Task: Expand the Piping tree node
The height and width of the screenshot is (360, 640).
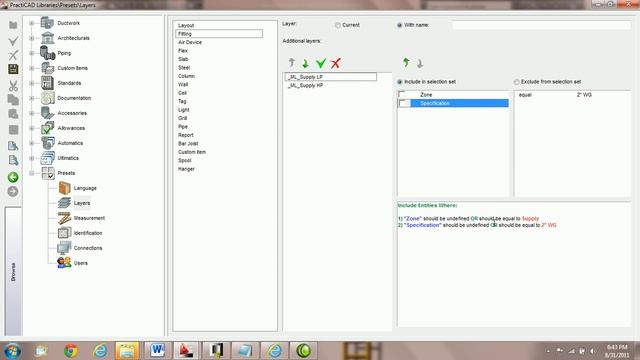Action: coord(32,53)
